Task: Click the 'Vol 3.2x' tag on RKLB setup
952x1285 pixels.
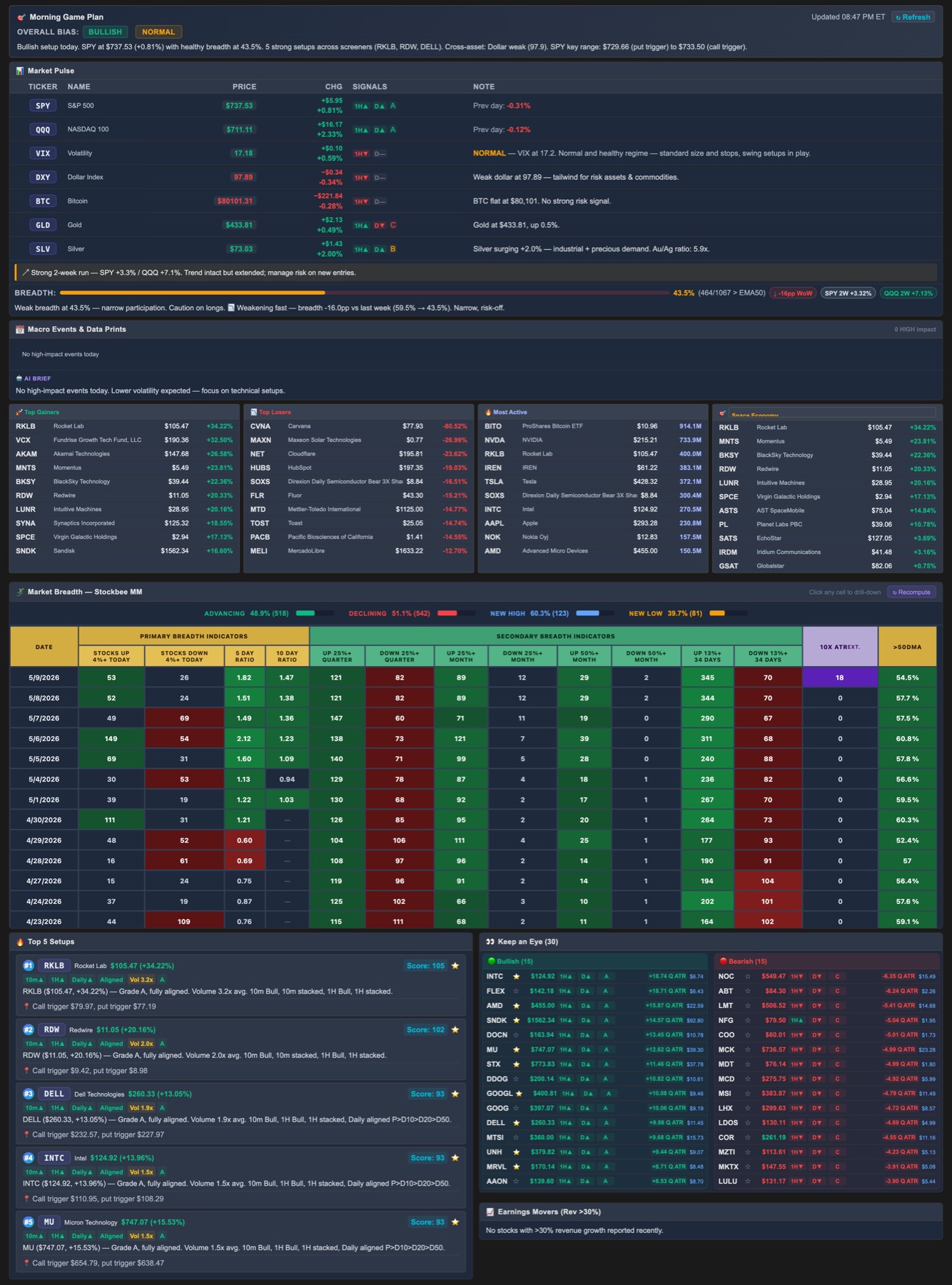Action: click(141, 980)
